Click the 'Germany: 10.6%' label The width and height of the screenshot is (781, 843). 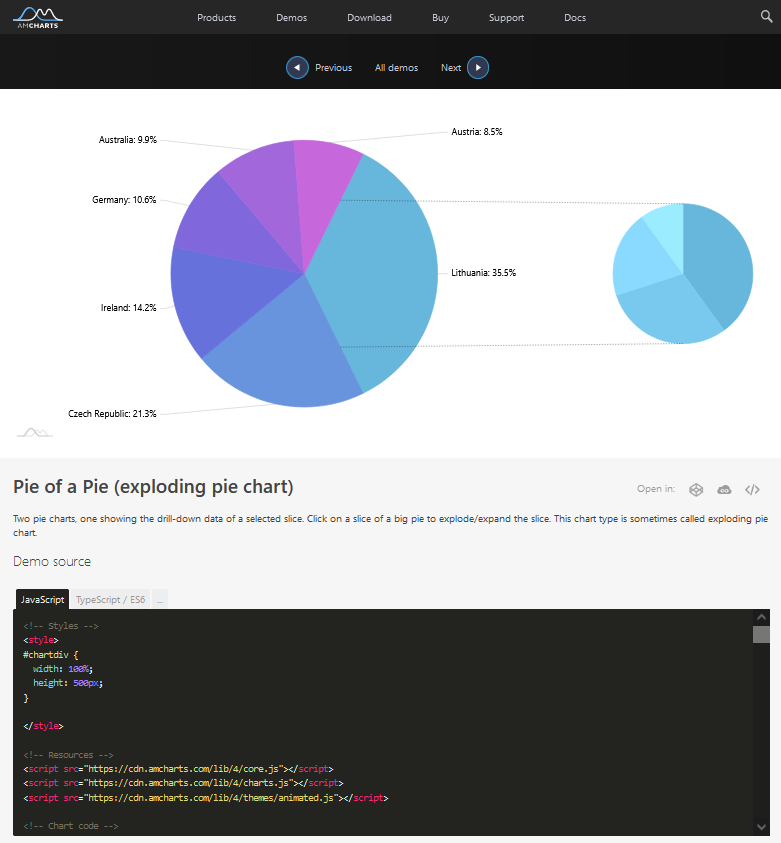(x=124, y=199)
